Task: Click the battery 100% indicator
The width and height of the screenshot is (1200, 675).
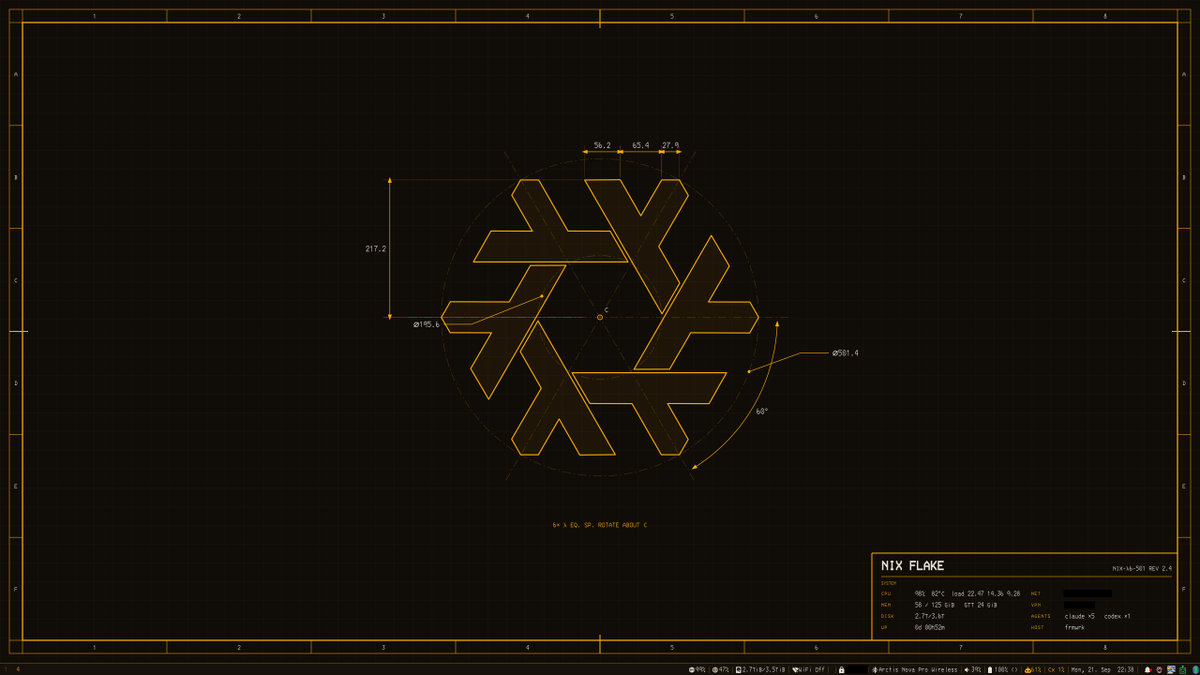Action: (x=1003, y=669)
